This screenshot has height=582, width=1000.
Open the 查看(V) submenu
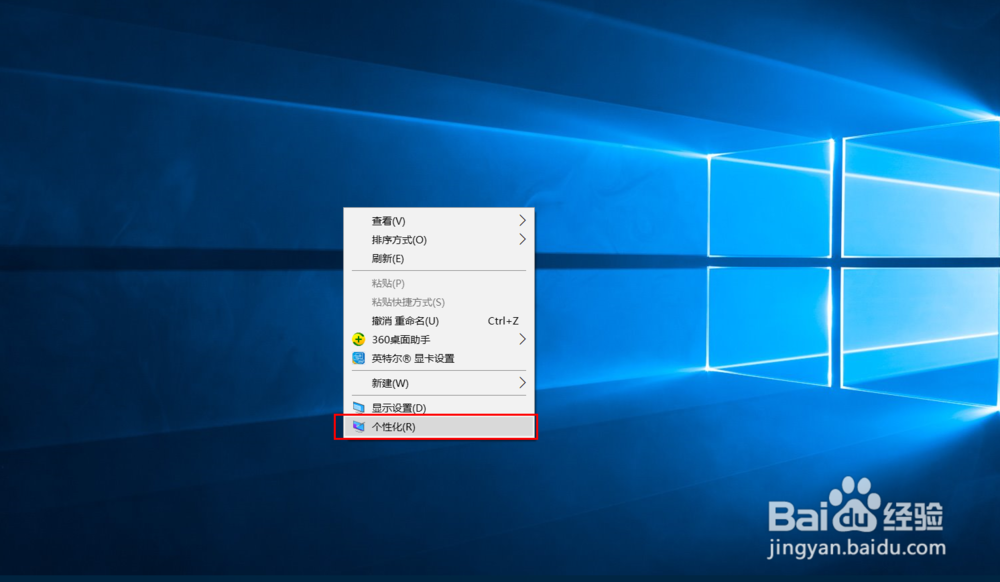[x=439, y=221]
